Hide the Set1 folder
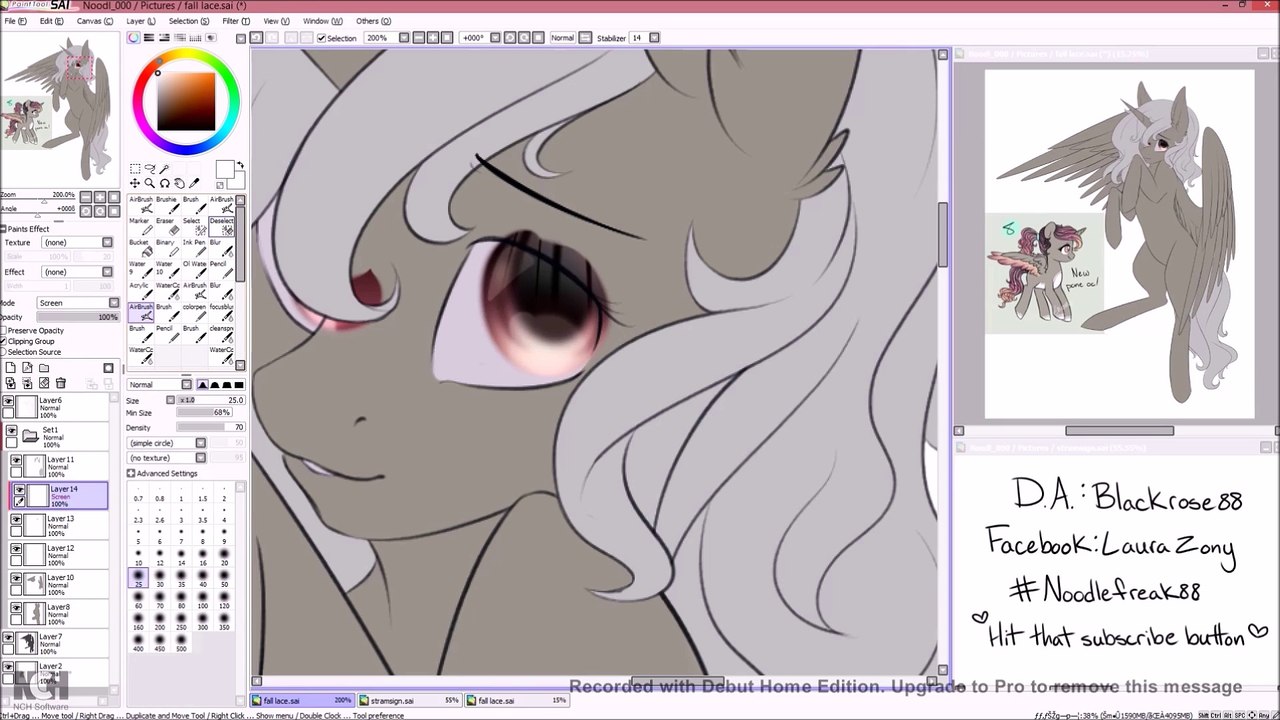Image resolution: width=1280 pixels, height=720 pixels. pyautogui.click(x=12, y=431)
